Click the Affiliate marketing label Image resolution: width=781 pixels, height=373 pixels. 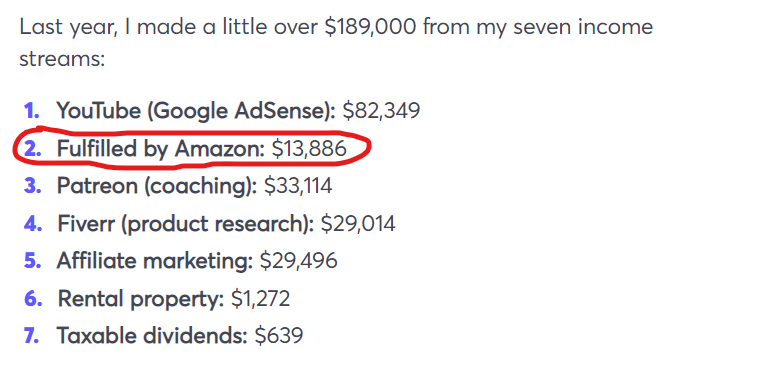155,261
